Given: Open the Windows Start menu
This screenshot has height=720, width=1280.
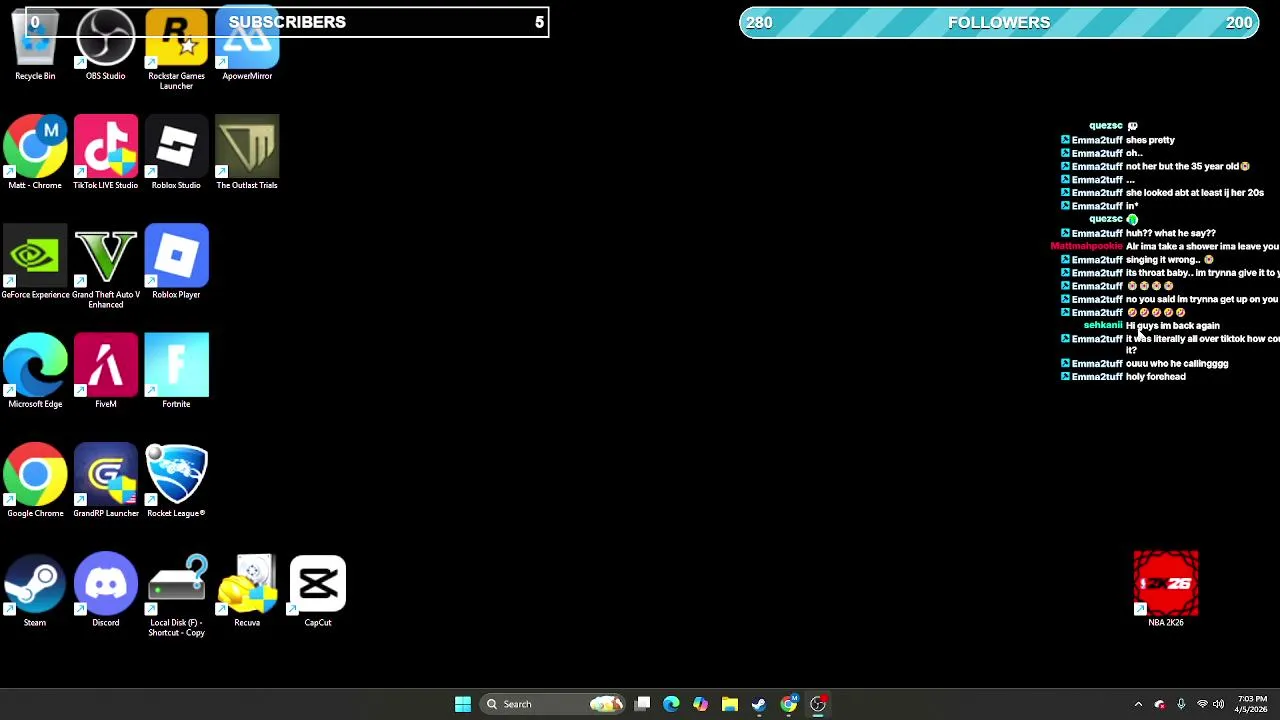Looking at the screenshot, I should coord(463,704).
